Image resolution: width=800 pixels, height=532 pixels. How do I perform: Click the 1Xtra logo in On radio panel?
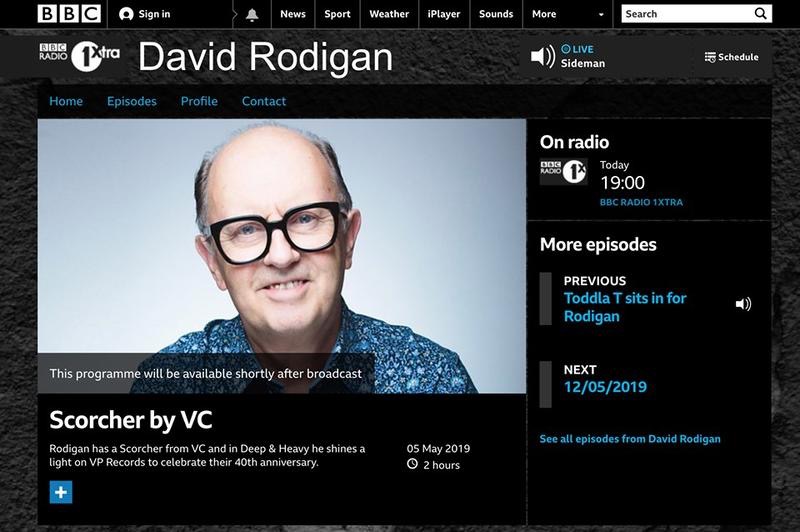pyautogui.click(x=563, y=171)
